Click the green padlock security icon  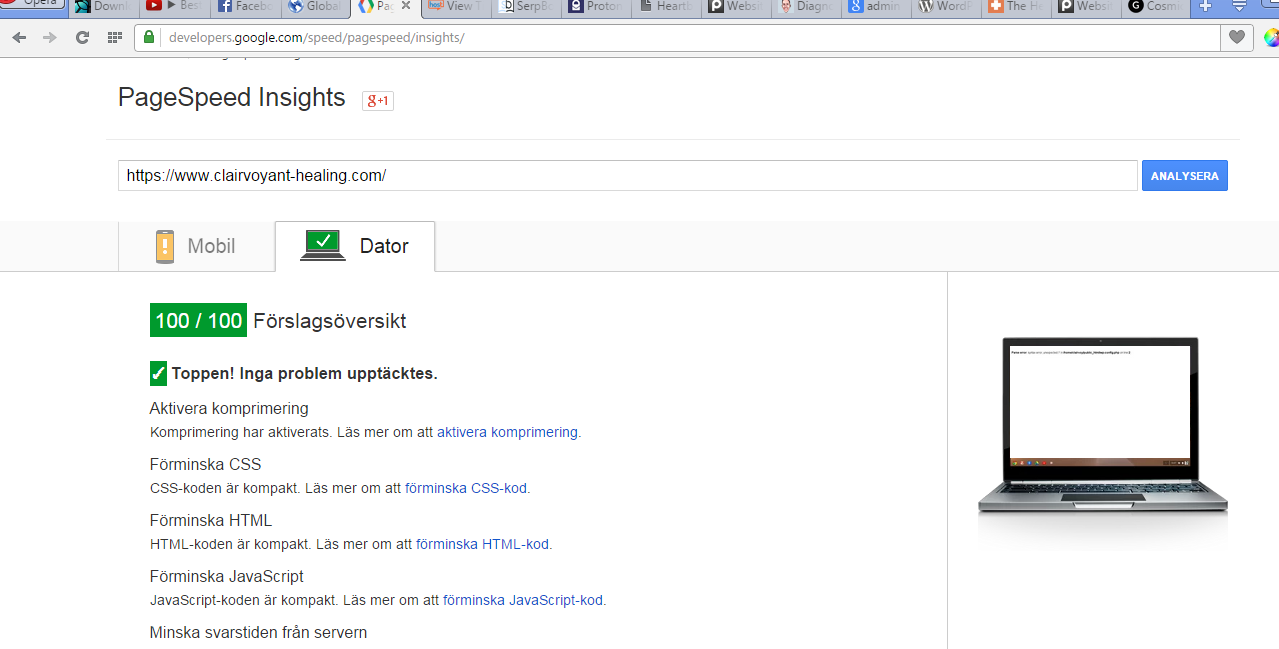pyautogui.click(x=149, y=38)
